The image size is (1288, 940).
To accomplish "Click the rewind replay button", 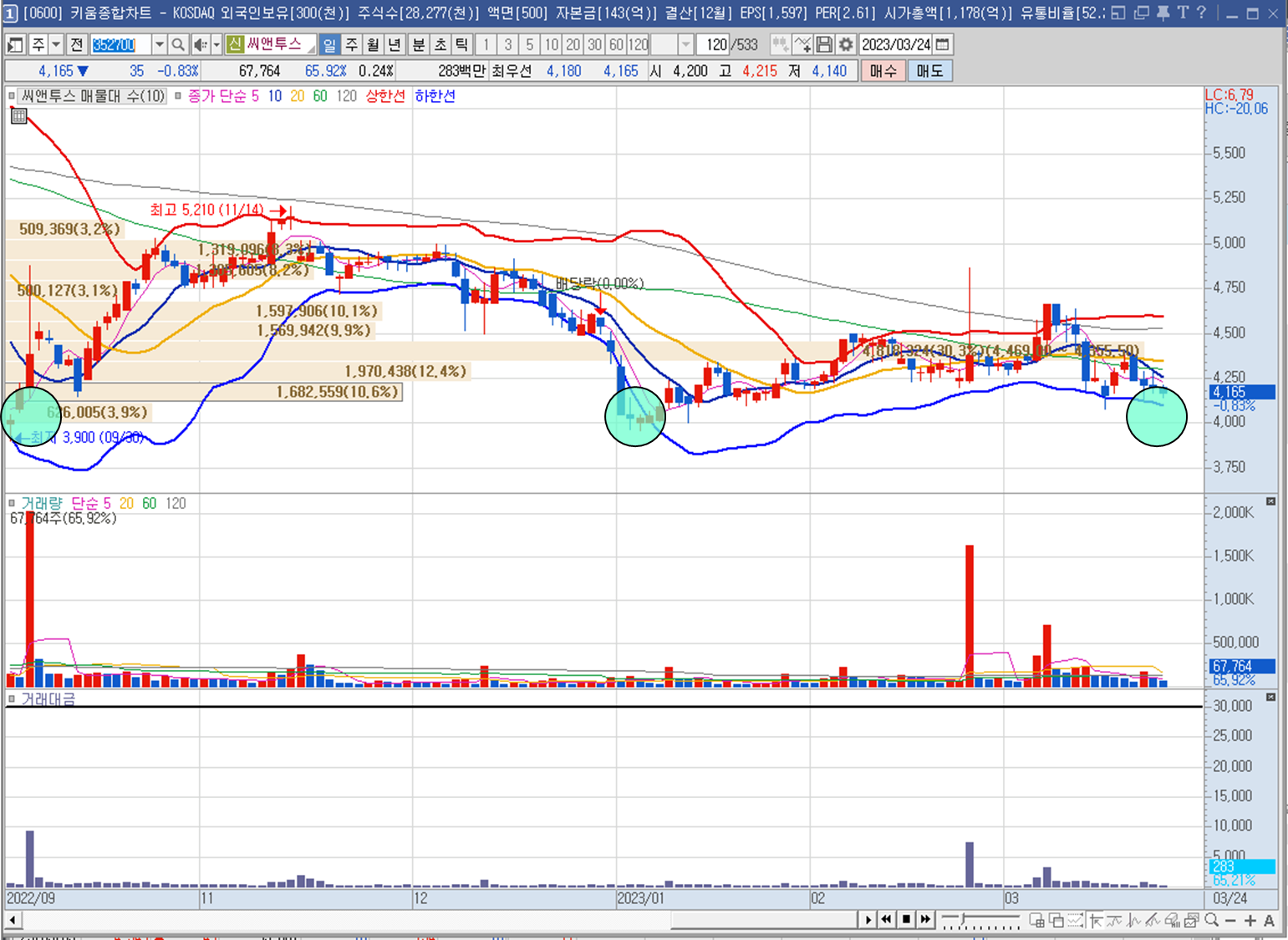I will (887, 920).
